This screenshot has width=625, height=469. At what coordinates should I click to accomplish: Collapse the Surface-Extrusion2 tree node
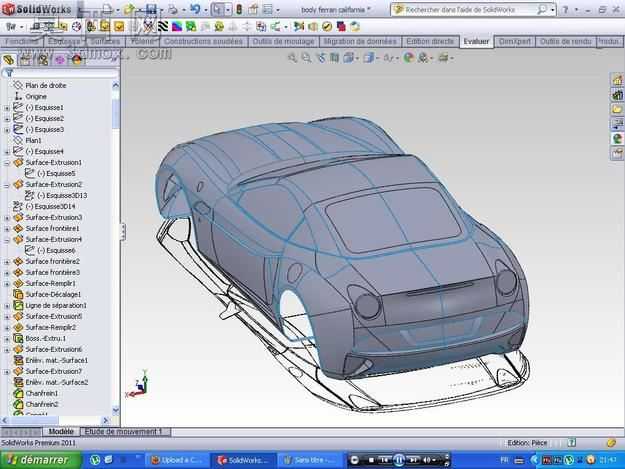[7, 185]
